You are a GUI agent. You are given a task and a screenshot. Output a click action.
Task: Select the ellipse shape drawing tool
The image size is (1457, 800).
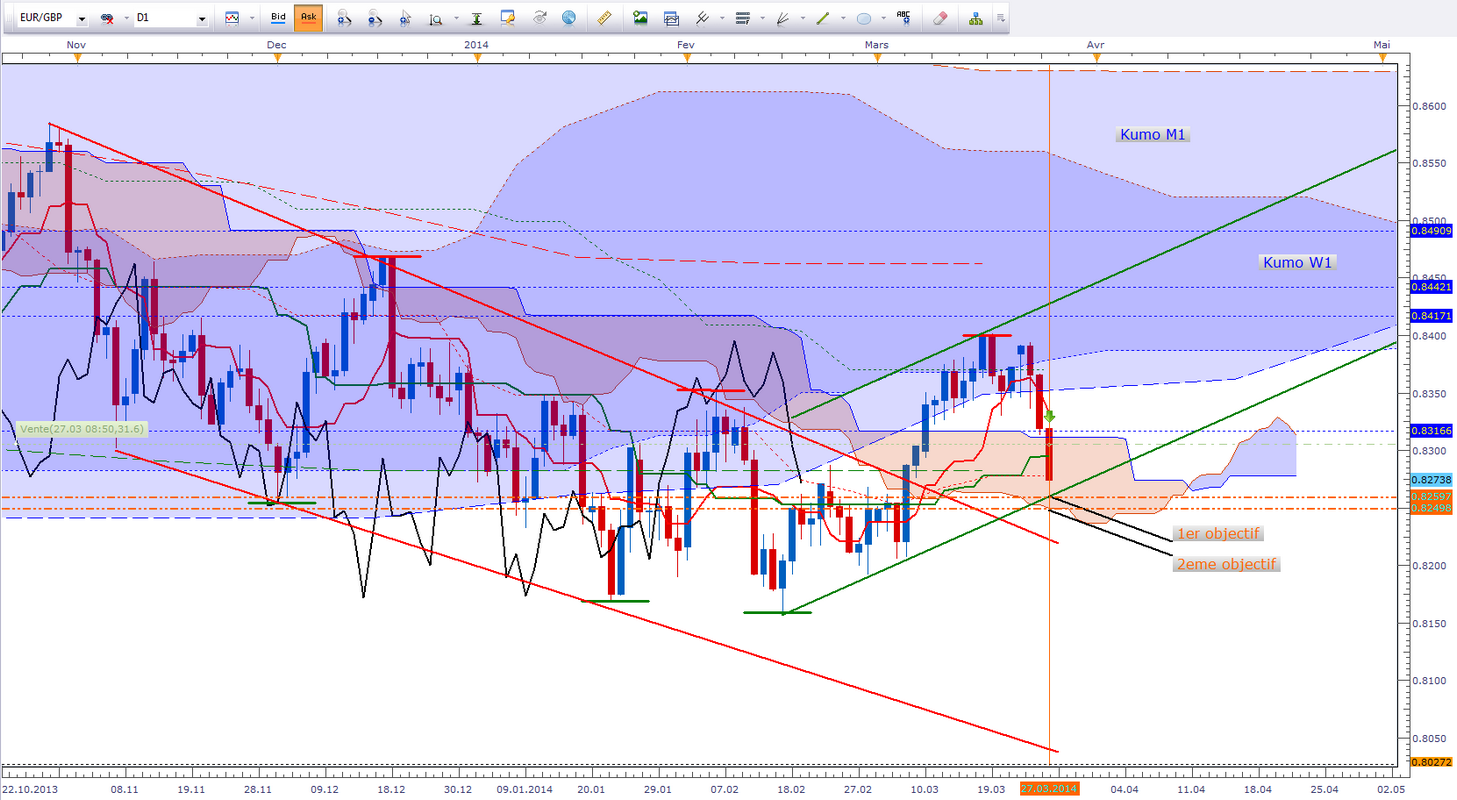pos(864,18)
